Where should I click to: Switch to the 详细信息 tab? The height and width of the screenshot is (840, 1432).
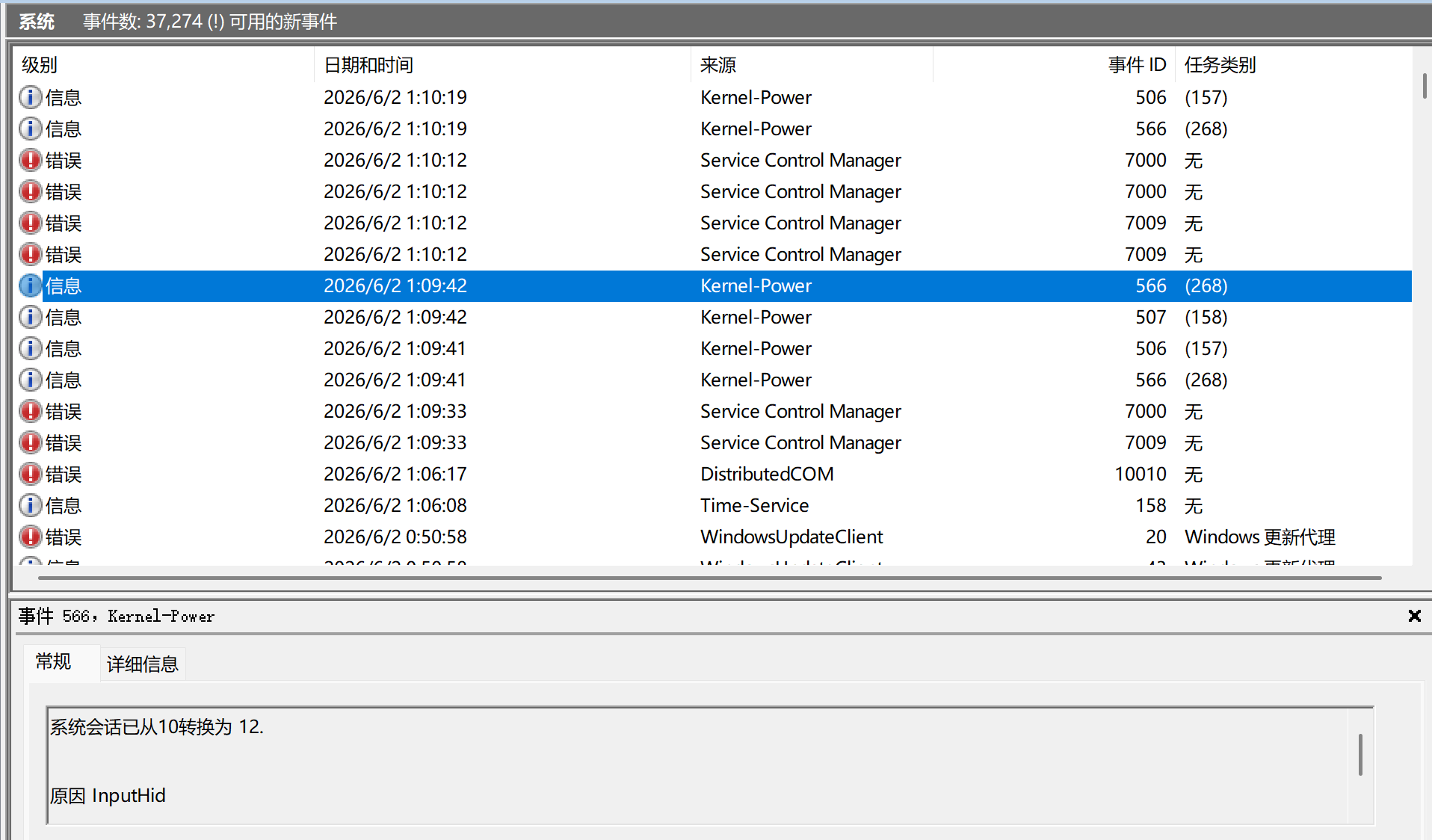[x=143, y=664]
